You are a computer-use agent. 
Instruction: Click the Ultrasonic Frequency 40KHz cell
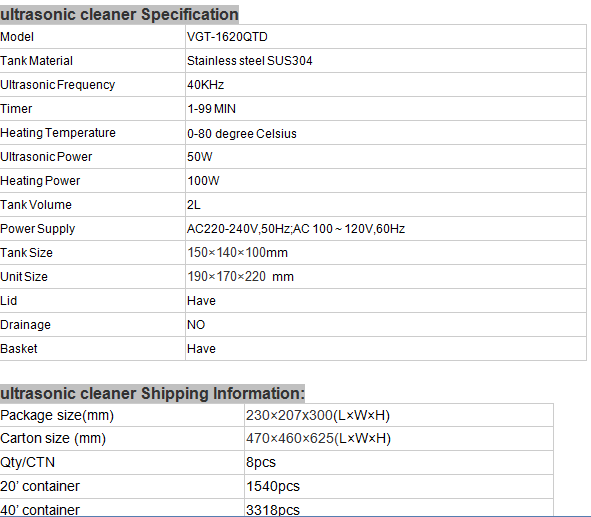pyautogui.click(x=386, y=85)
